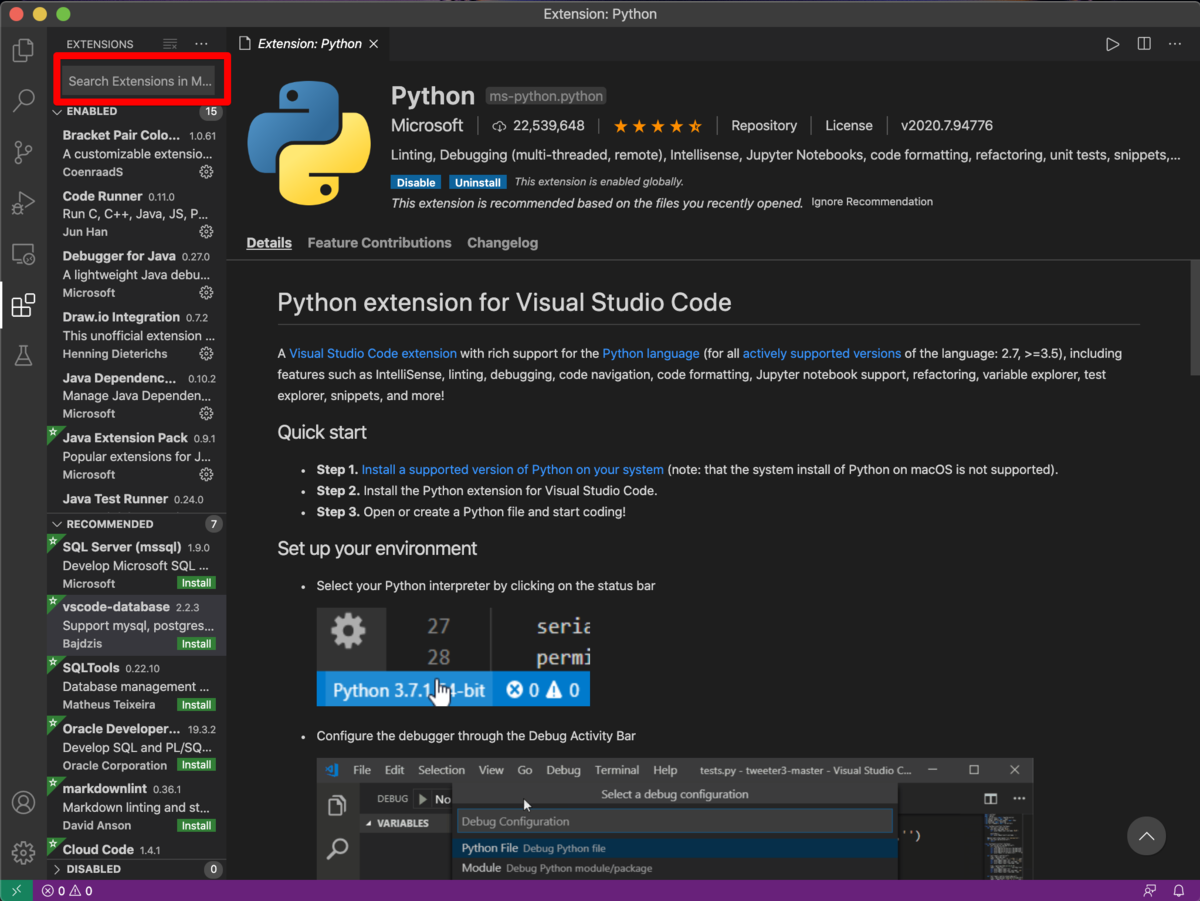Screen dimensions: 1200x901
Task: Click the Python interpreter status bar image
Action: point(453,656)
